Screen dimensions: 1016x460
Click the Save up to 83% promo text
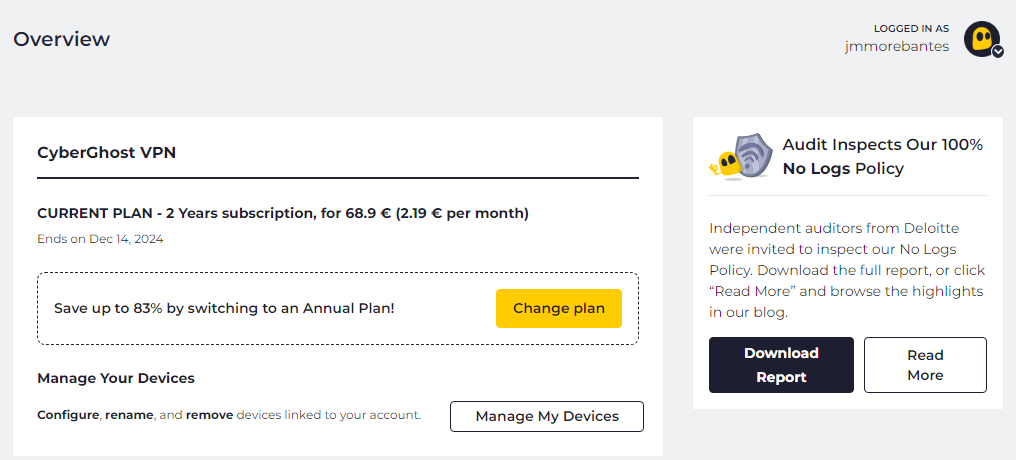224,308
